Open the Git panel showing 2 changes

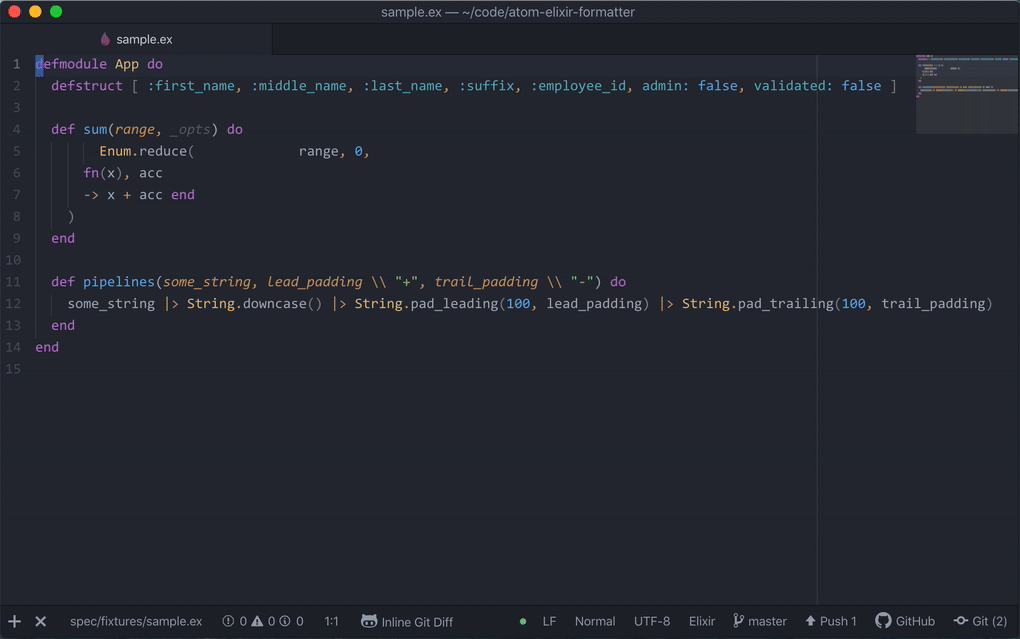click(981, 621)
